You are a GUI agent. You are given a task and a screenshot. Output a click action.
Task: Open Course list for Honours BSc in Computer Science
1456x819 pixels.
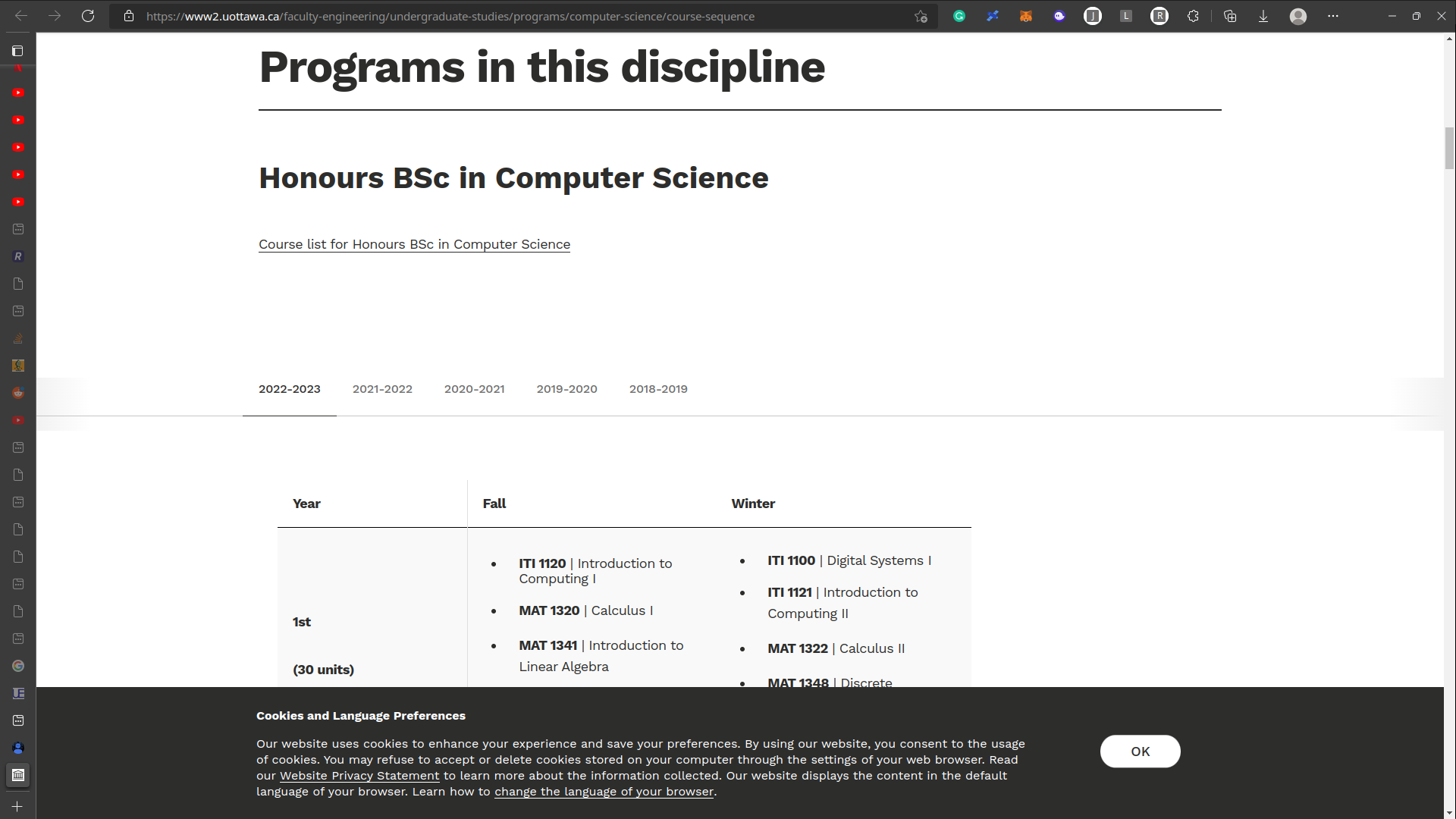point(414,244)
